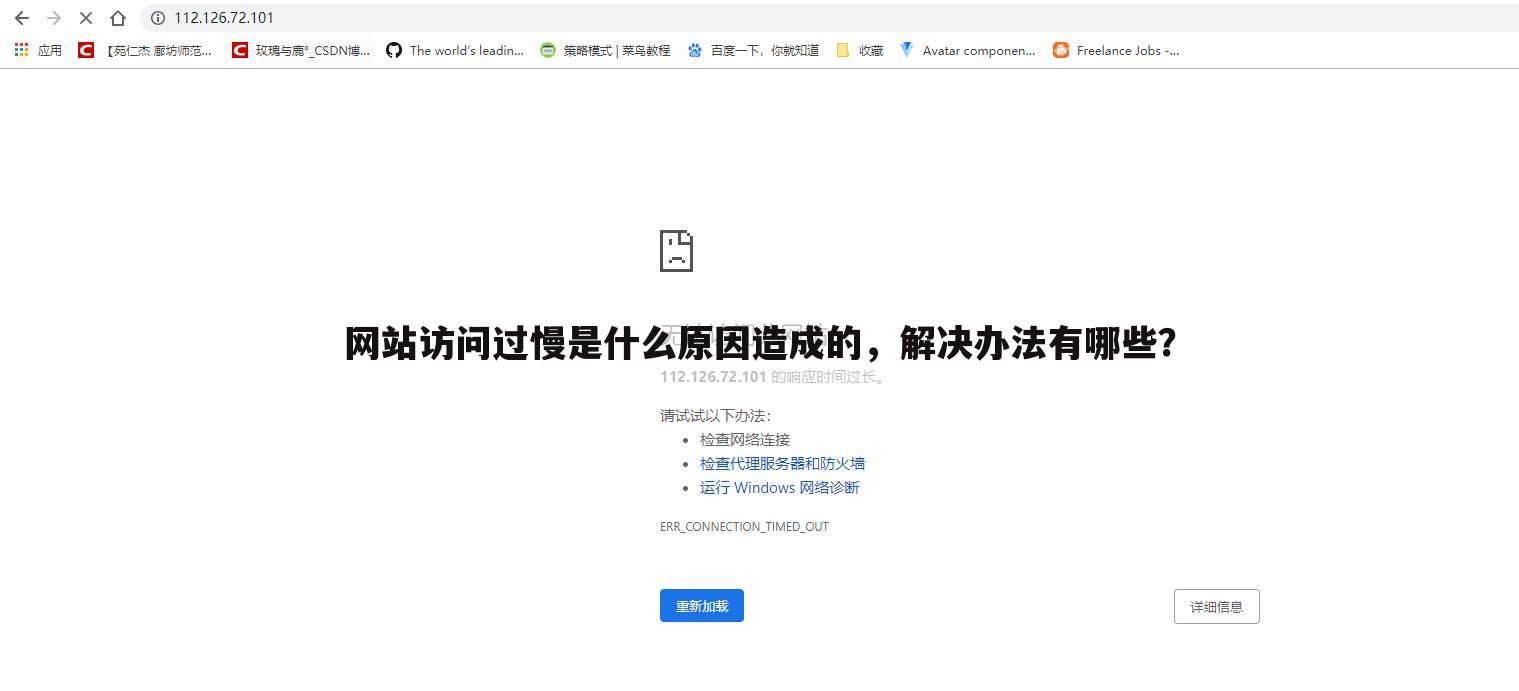Click the GitHub bookmark icon

[x=393, y=50]
